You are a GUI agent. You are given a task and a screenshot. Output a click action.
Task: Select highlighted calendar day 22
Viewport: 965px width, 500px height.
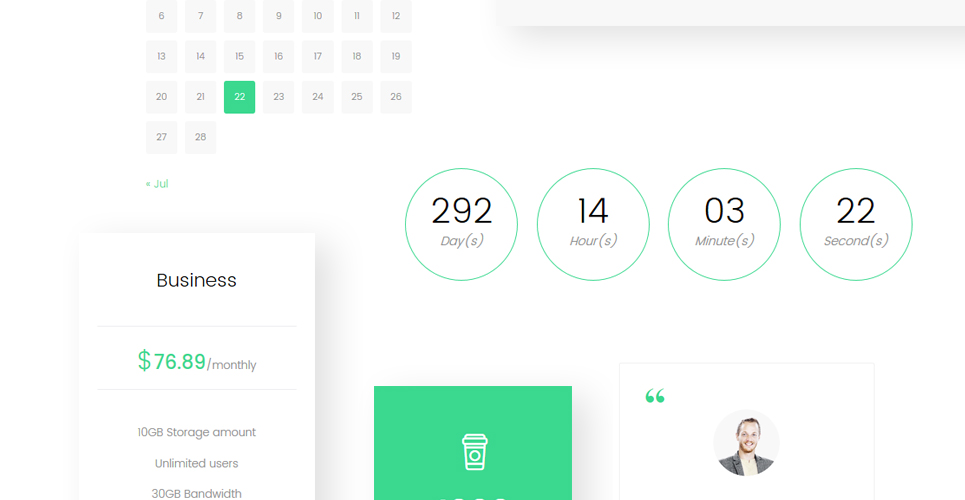coord(239,97)
